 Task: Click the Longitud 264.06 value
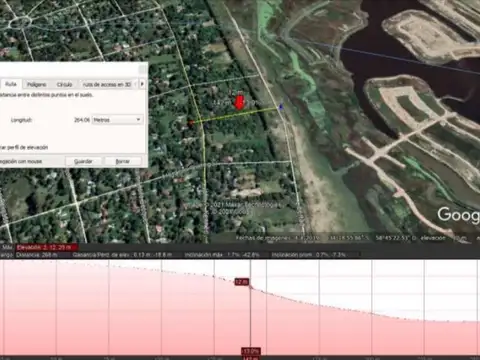coord(82,120)
